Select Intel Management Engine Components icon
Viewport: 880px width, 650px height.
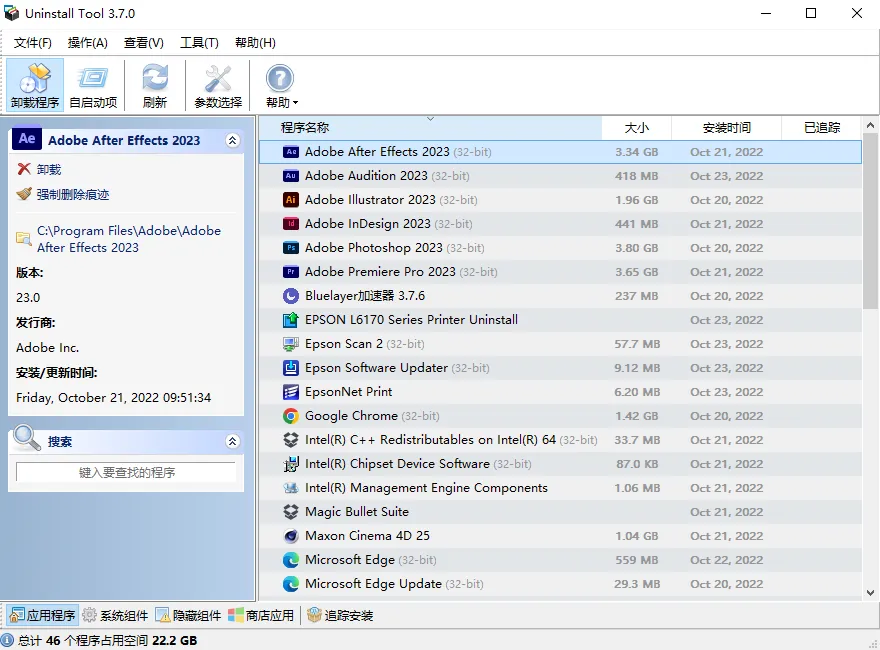pyautogui.click(x=291, y=488)
